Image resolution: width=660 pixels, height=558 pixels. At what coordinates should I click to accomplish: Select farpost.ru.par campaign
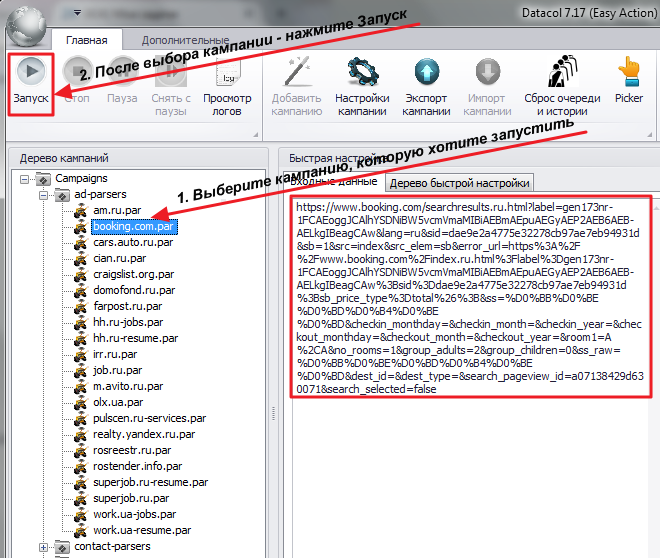(x=128, y=306)
